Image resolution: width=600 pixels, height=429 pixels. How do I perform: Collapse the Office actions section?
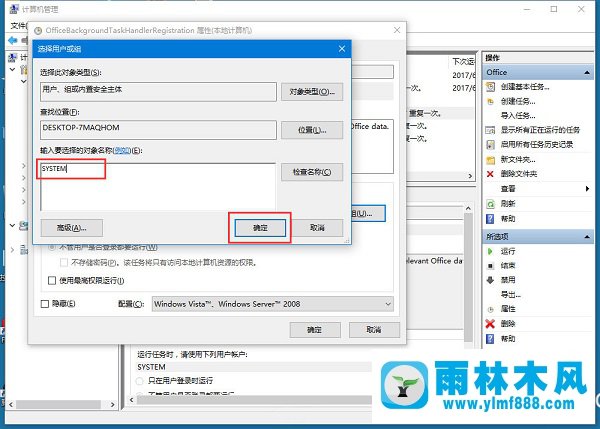point(587,72)
